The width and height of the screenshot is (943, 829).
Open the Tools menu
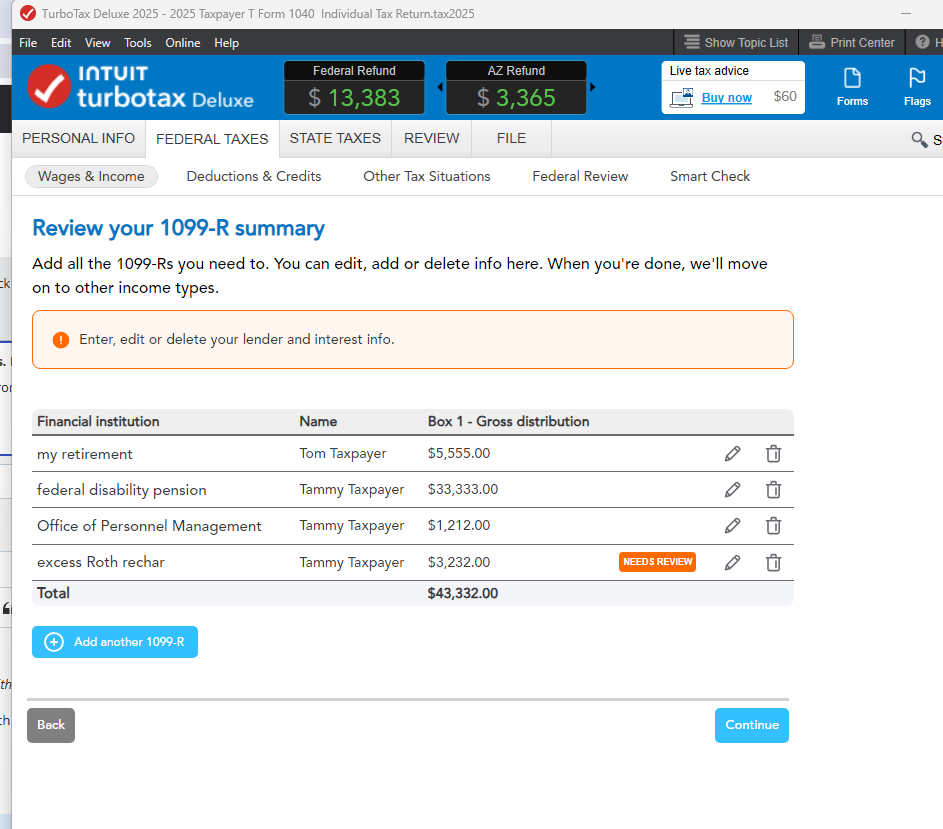click(138, 43)
